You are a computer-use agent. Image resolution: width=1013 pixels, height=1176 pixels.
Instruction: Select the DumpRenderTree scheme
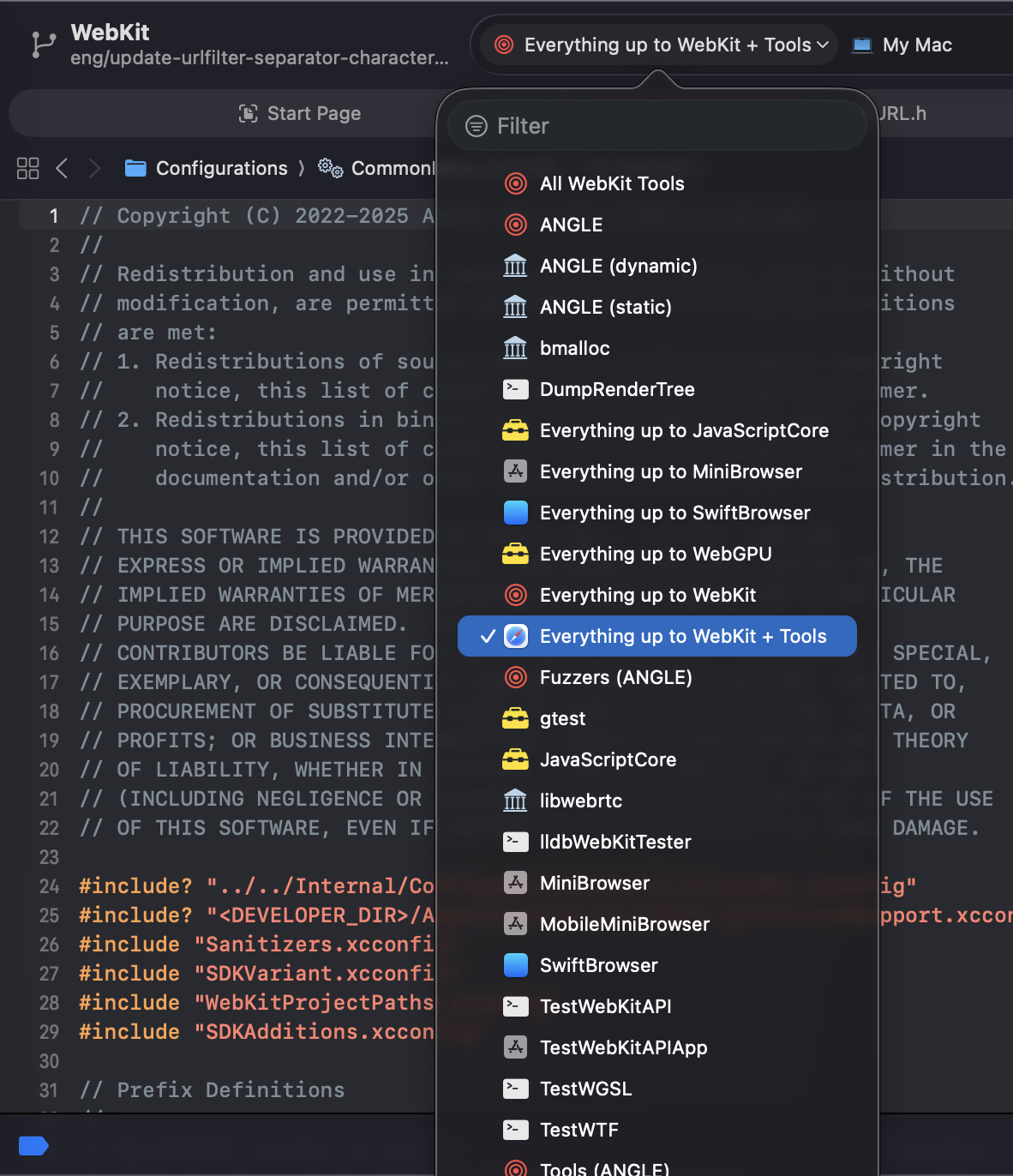click(617, 389)
